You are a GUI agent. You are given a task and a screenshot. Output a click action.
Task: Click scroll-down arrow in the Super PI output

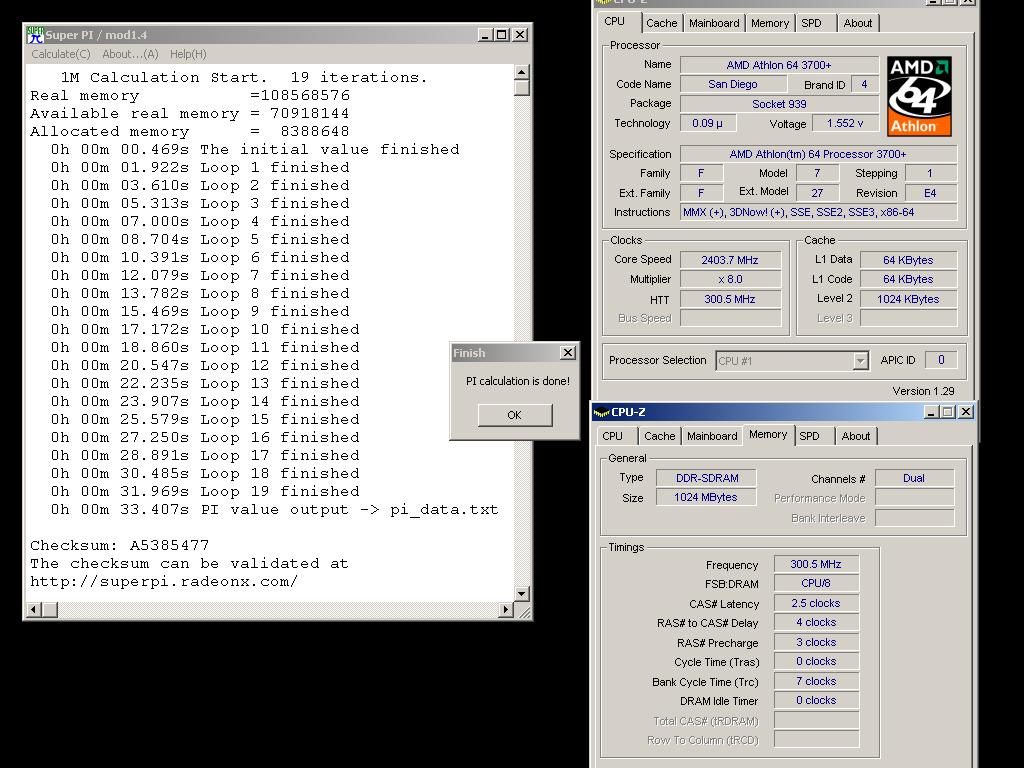[x=521, y=594]
